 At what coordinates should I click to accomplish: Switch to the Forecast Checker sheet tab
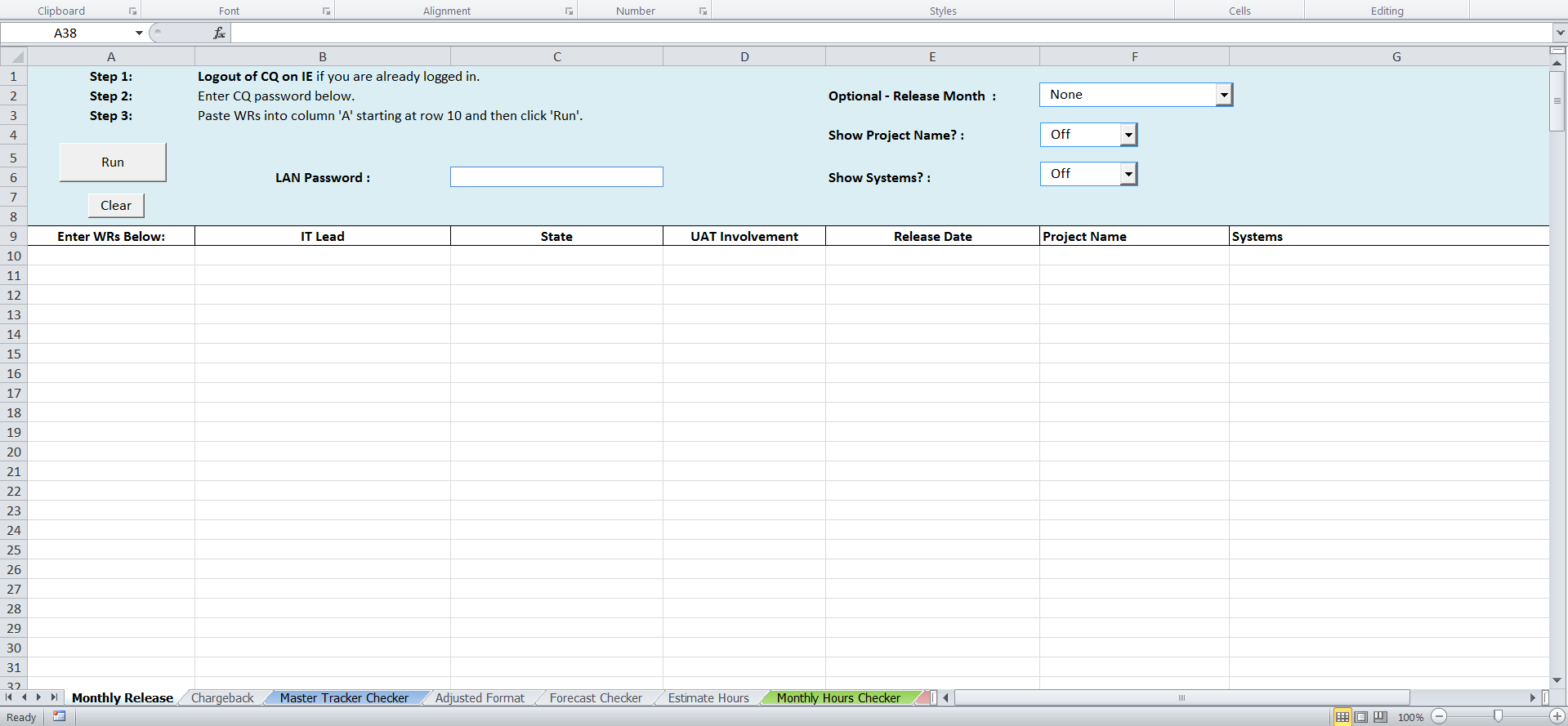596,697
